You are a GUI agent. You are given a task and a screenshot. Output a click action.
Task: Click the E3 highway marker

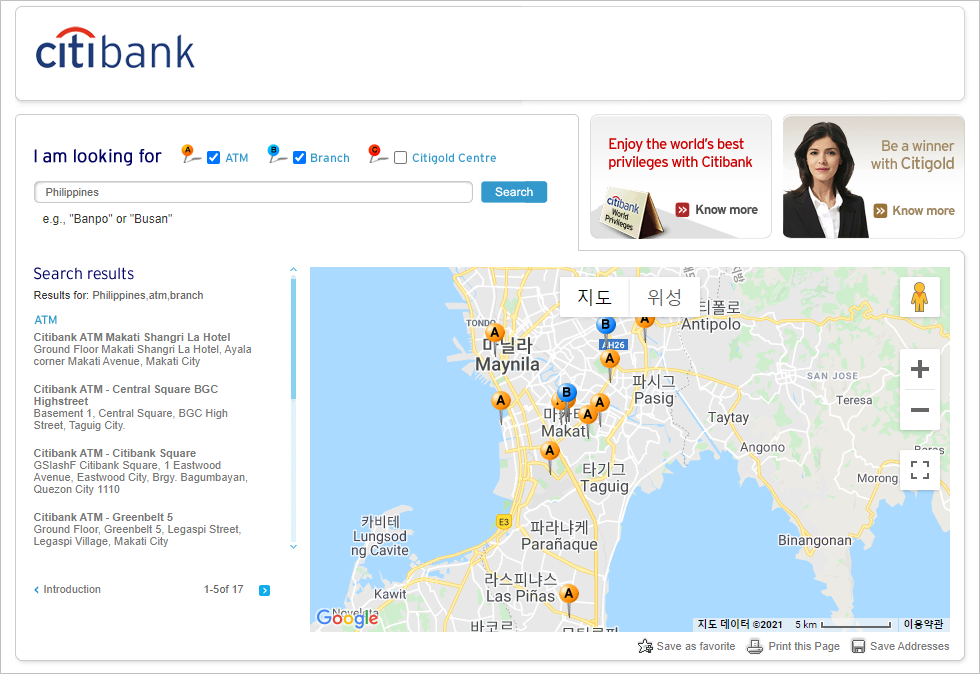[x=503, y=521]
